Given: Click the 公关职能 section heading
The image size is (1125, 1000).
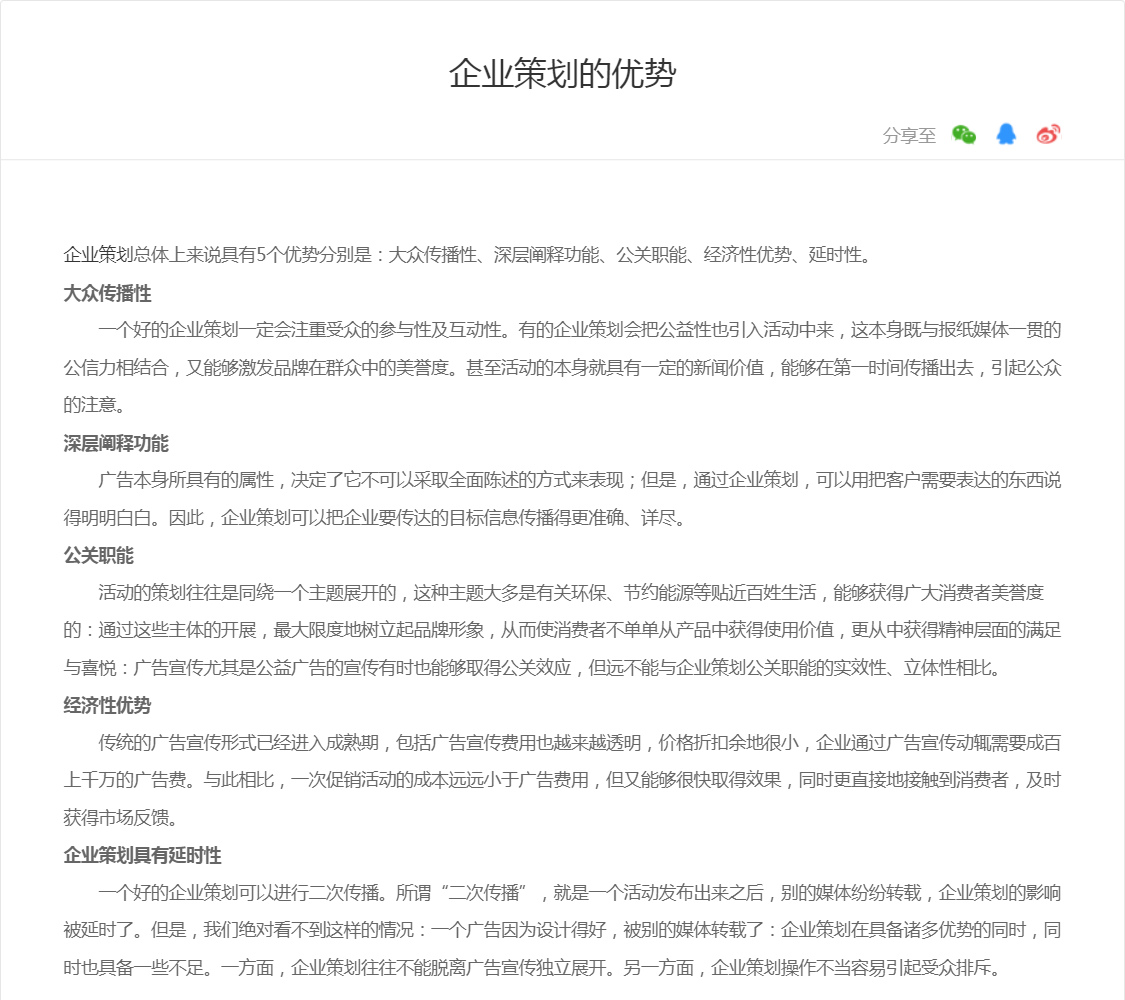Looking at the screenshot, I should (99, 555).
